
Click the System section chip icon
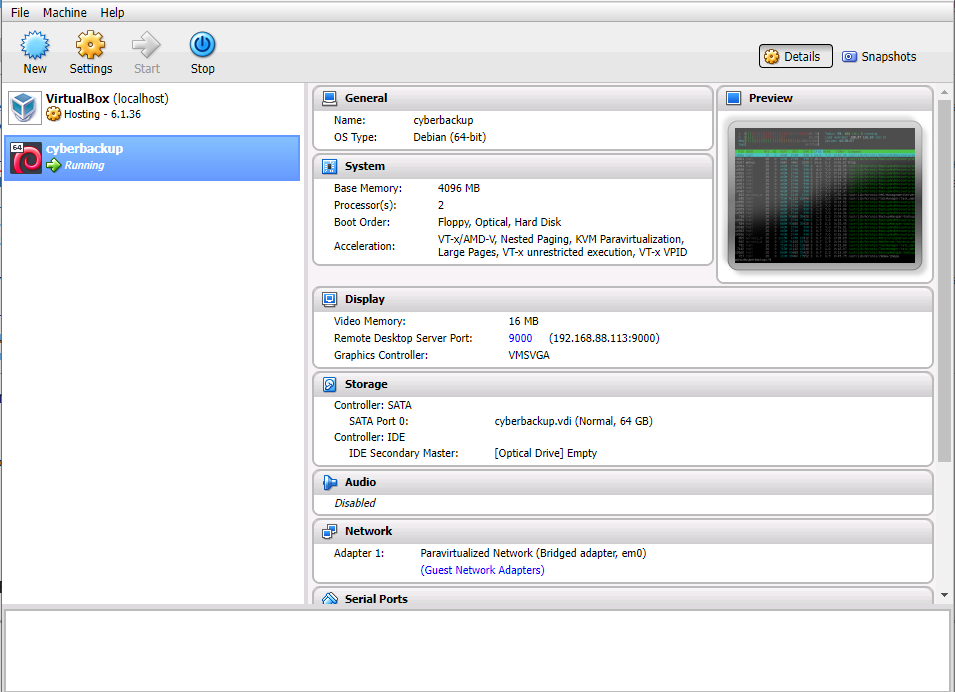point(329,166)
